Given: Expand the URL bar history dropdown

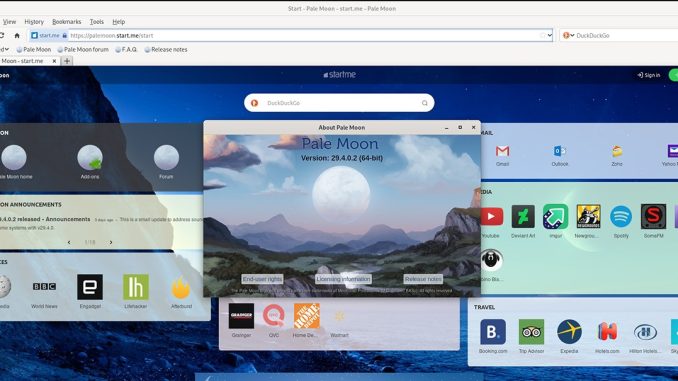Looking at the screenshot, I should click(x=550, y=35).
